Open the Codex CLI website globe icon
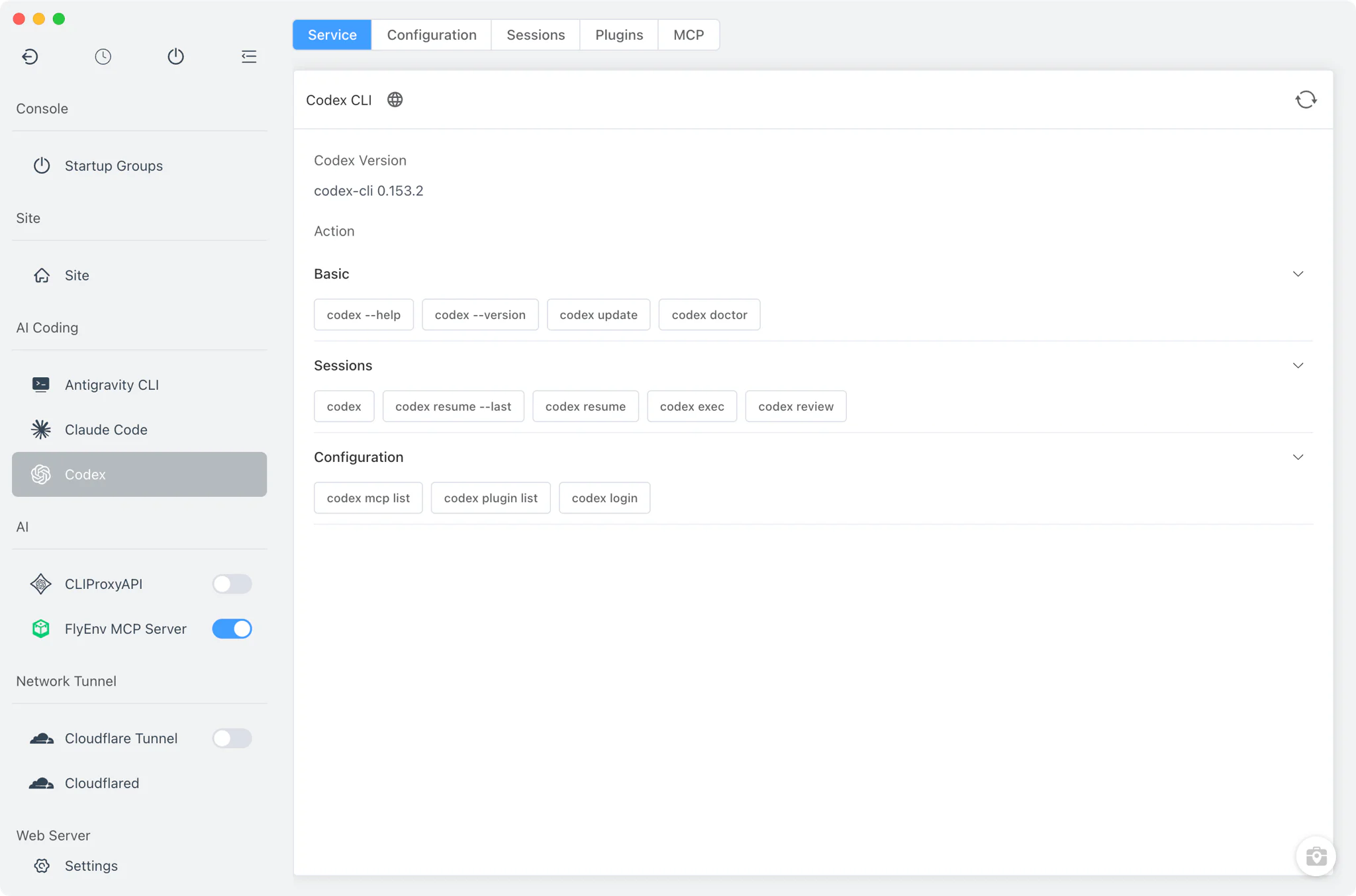 tap(395, 100)
